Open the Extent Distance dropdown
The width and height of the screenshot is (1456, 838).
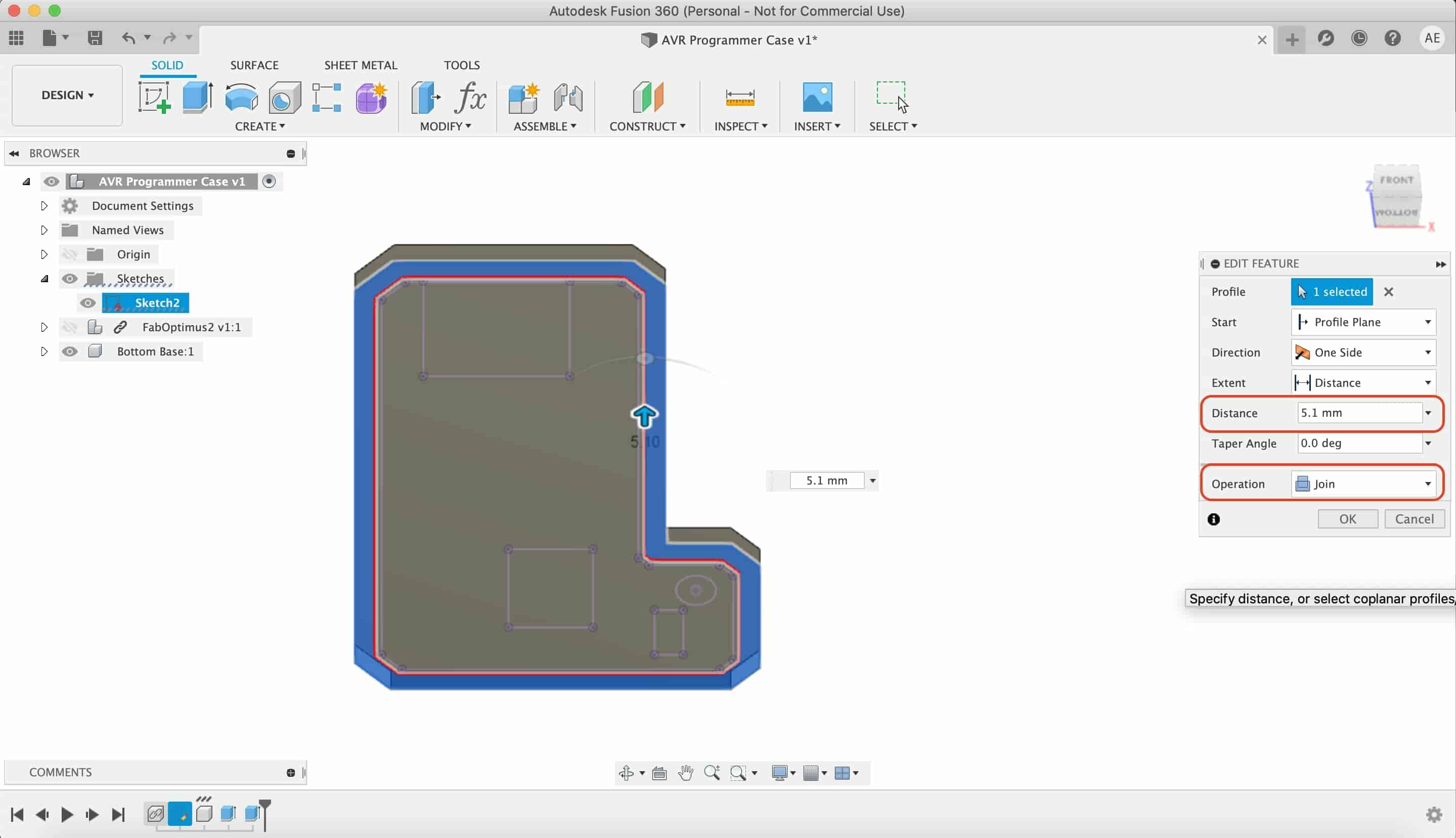[x=1363, y=383]
